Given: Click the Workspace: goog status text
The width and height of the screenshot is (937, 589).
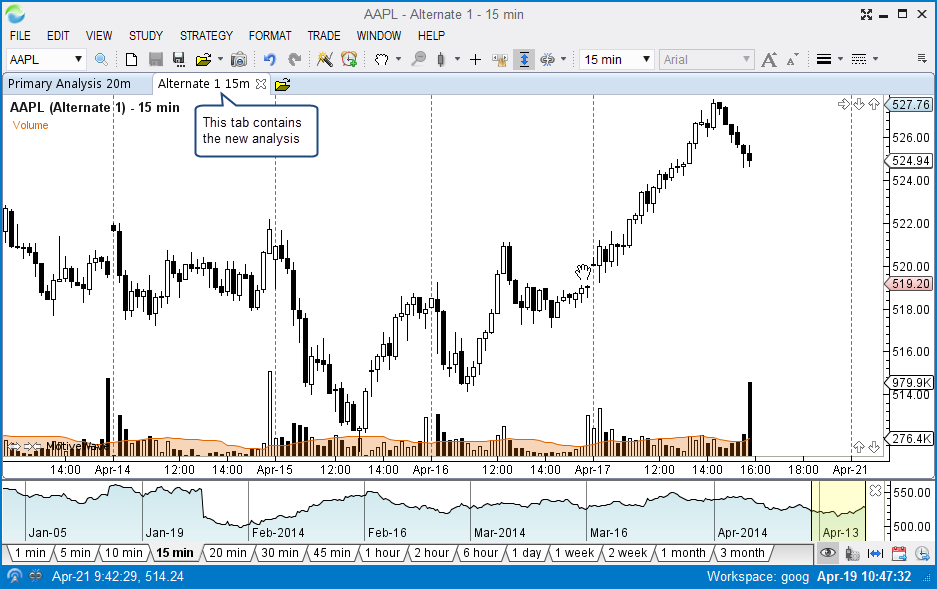Looking at the screenshot, I should (x=758, y=576).
